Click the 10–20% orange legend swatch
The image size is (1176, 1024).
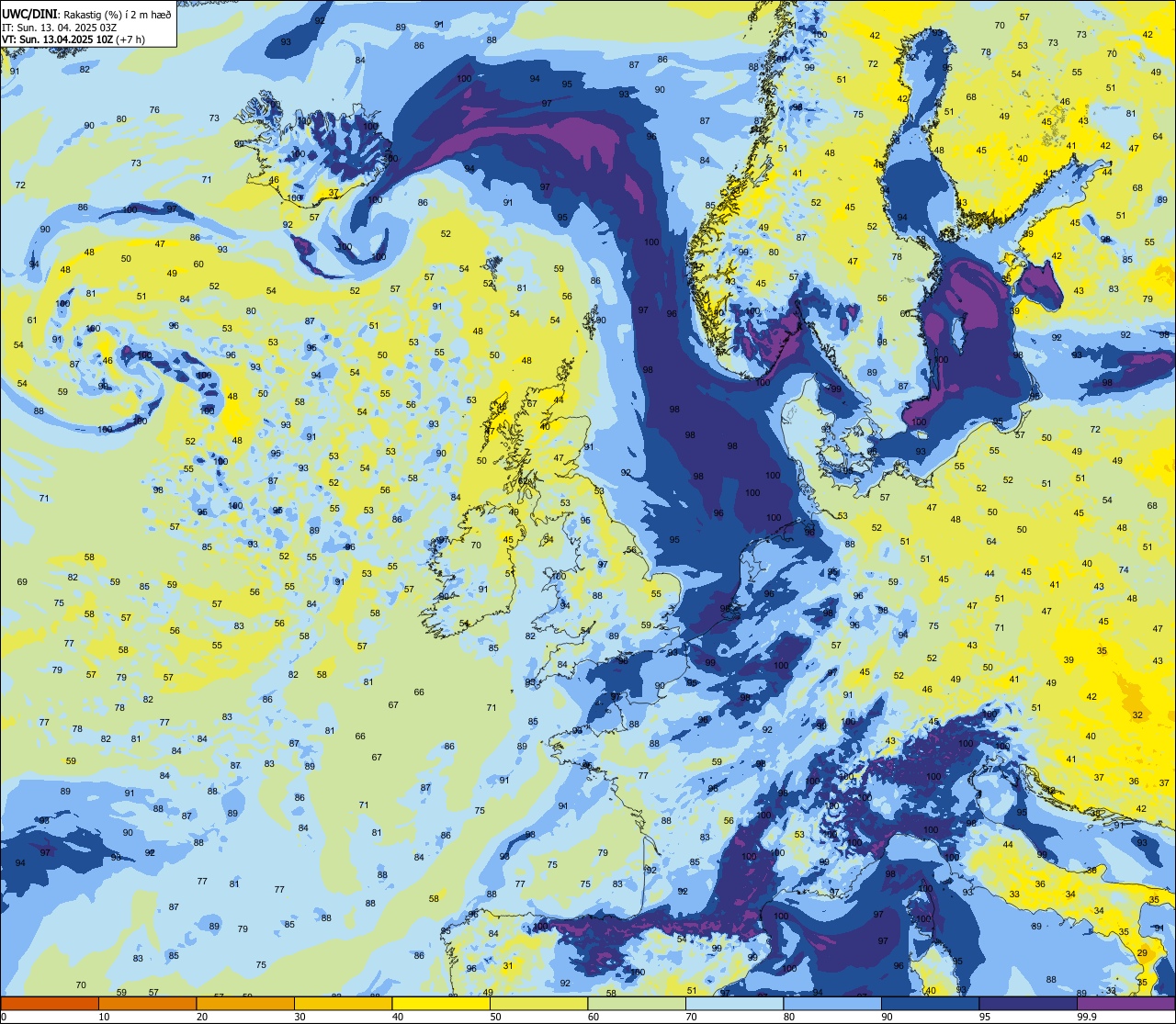click(x=147, y=1004)
